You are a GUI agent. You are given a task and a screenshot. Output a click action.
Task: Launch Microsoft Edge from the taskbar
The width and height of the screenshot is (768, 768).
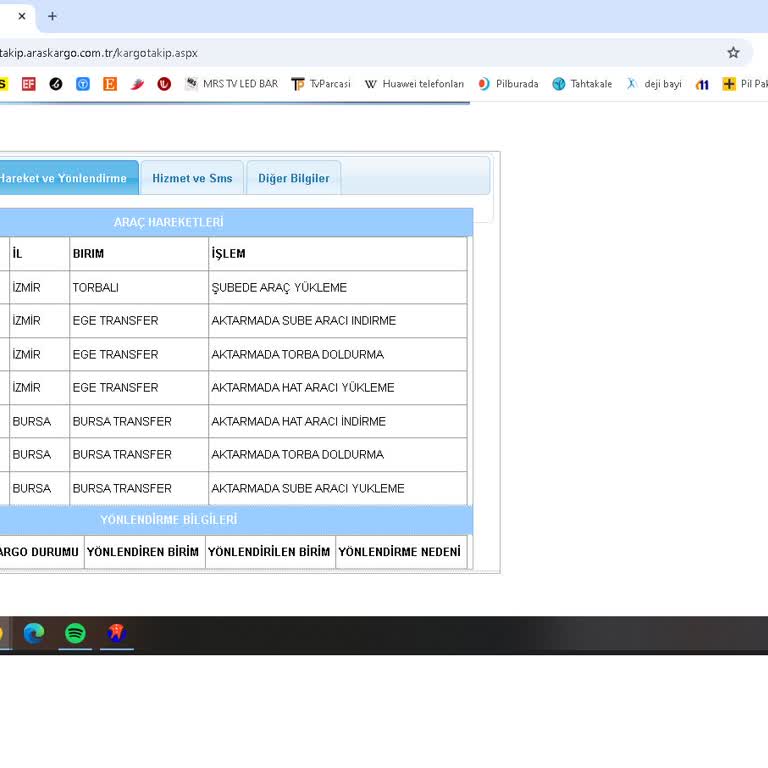[x=34, y=633]
